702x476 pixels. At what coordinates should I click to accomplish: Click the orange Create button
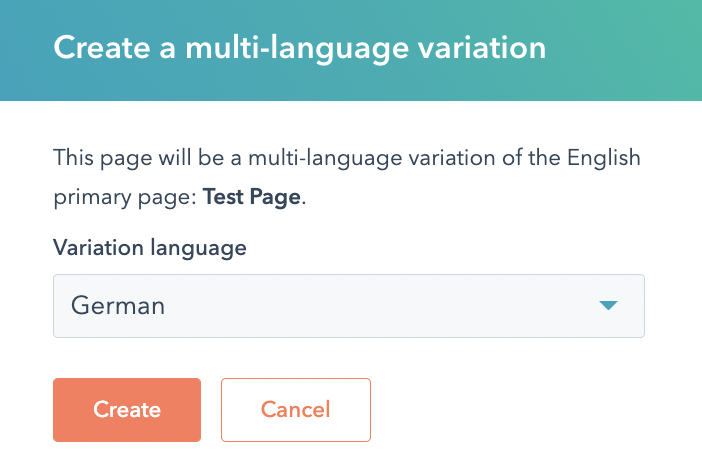coord(127,410)
